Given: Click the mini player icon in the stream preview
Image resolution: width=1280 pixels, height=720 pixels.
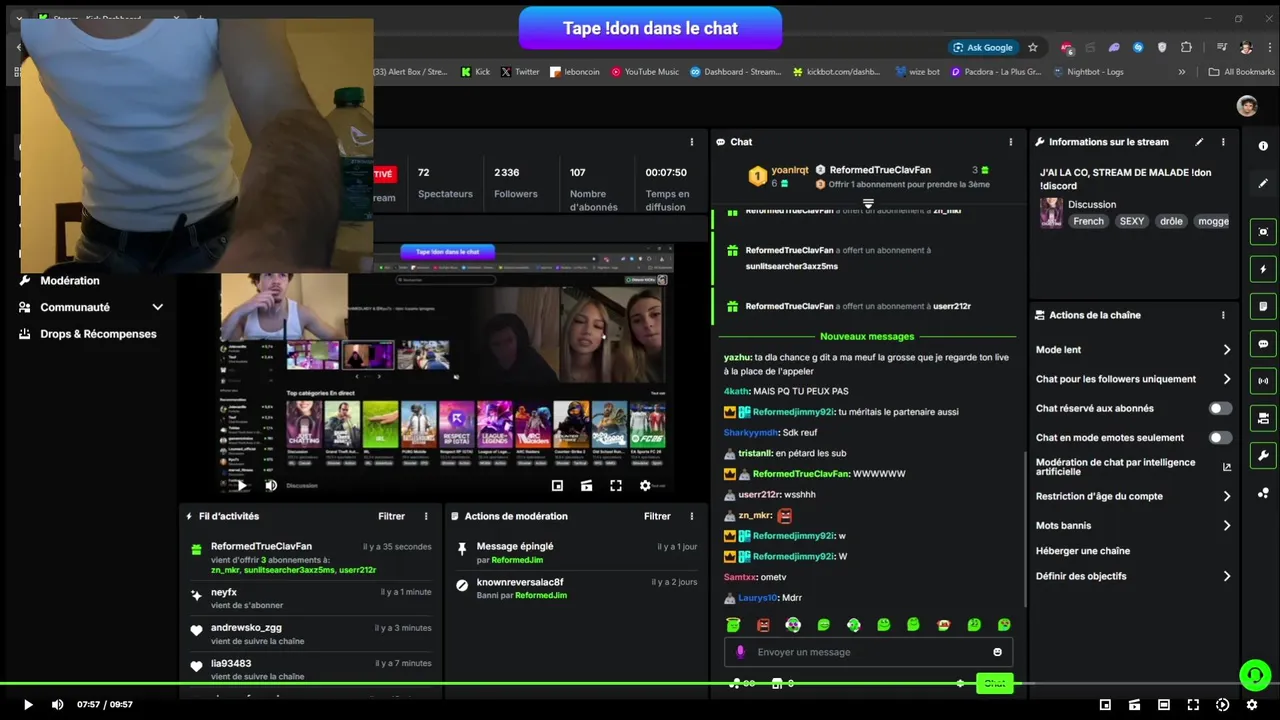Looking at the screenshot, I should pyautogui.click(x=557, y=486).
